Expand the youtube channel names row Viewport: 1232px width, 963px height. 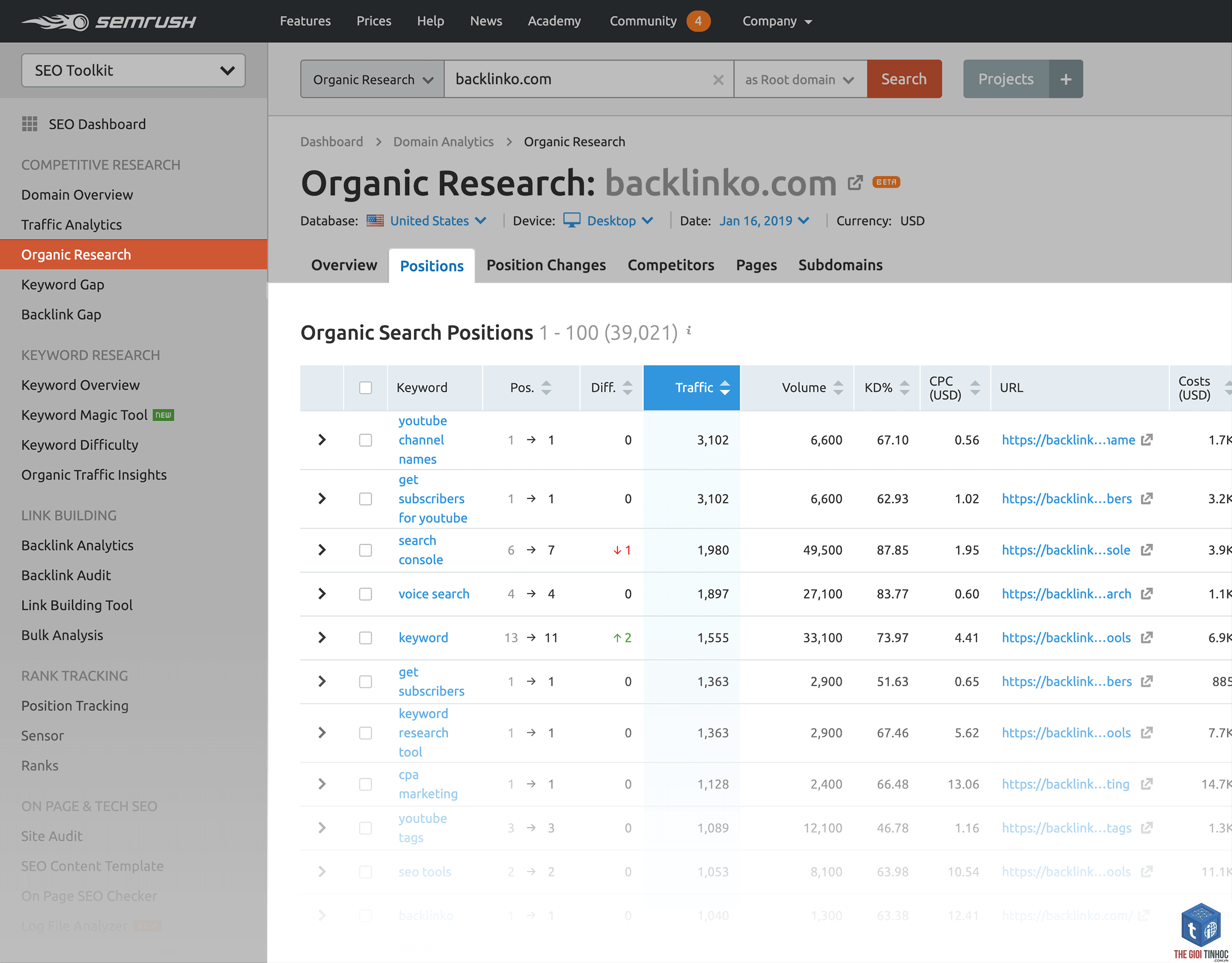[x=322, y=440]
